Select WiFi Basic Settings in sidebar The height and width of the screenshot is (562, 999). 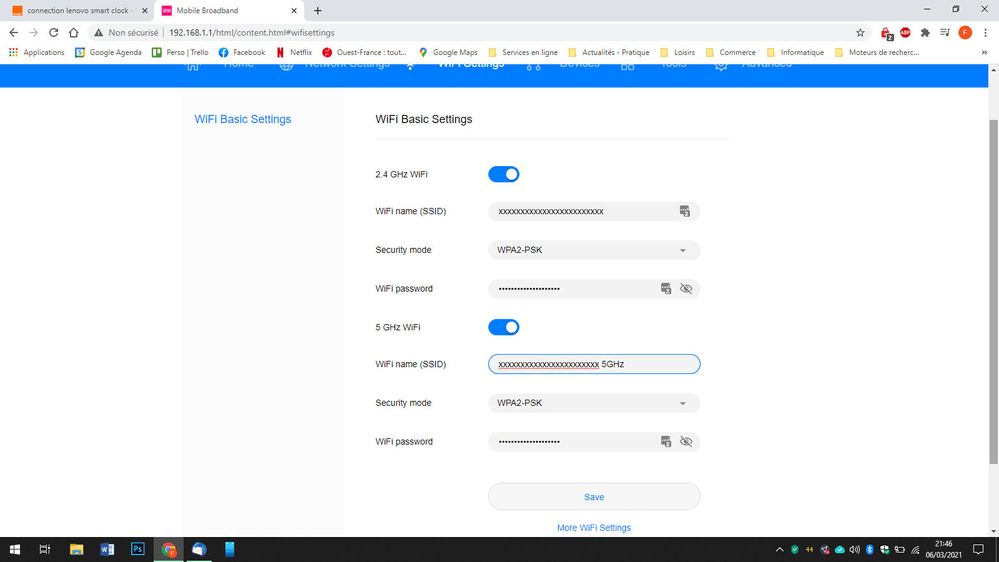(242, 119)
